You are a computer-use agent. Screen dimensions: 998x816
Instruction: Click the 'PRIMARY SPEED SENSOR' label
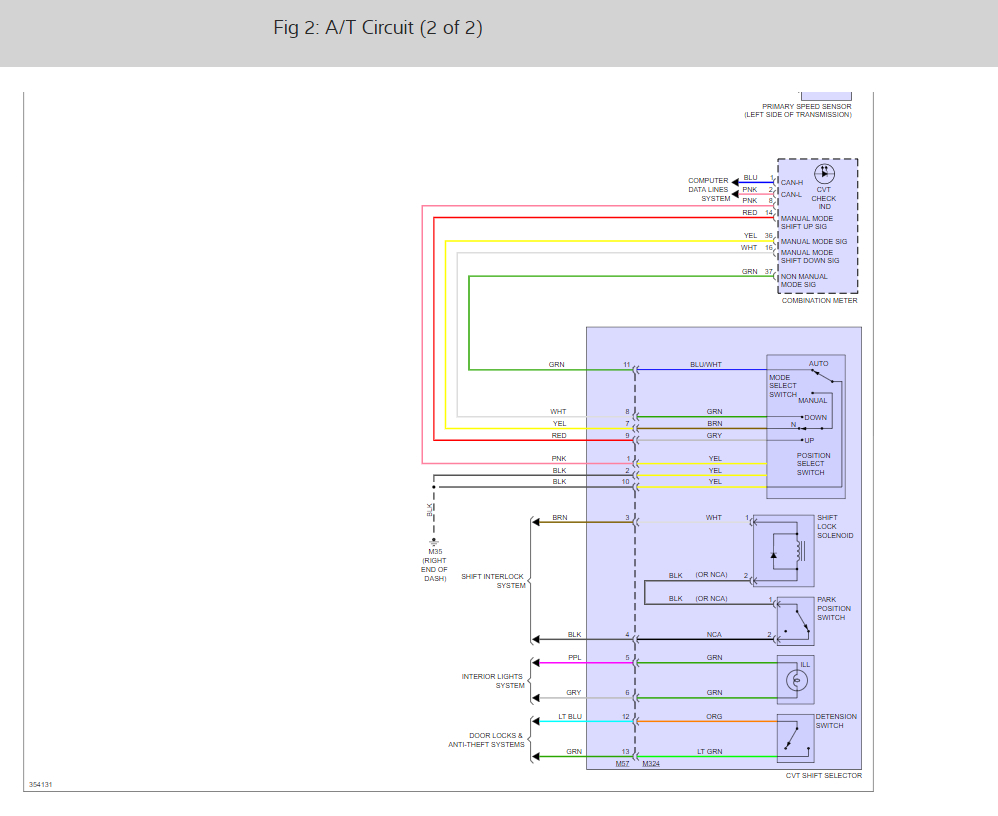806,106
